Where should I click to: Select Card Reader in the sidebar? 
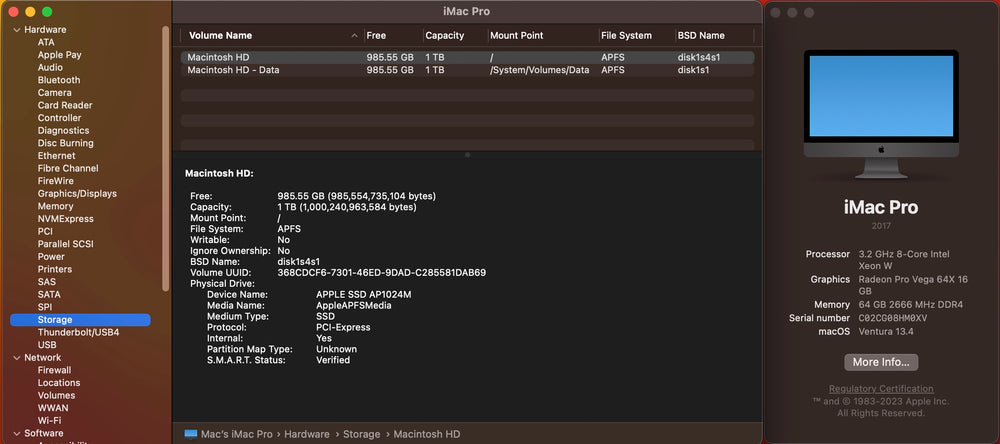[64, 105]
